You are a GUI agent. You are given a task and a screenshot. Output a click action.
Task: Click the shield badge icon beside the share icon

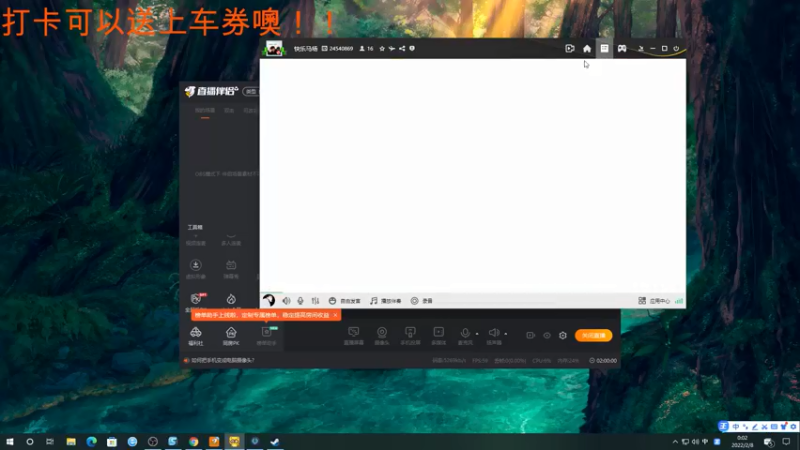412,48
